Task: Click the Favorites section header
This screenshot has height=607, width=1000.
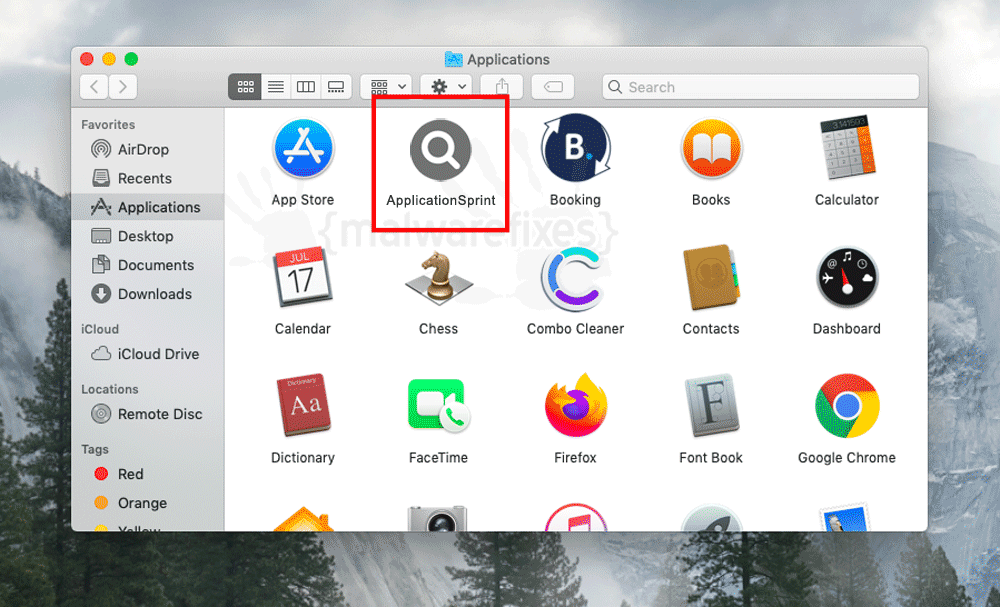Action: point(108,124)
